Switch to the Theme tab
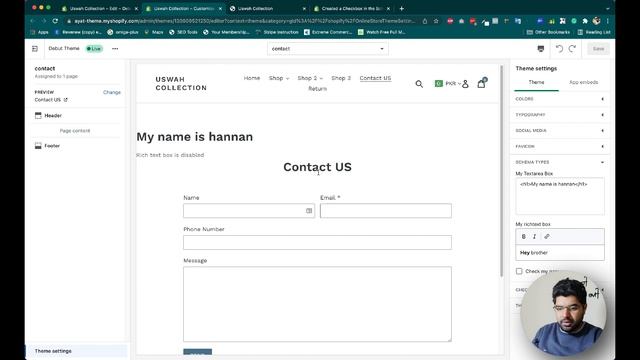The width and height of the screenshot is (640, 360). click(x=536, y=82)
